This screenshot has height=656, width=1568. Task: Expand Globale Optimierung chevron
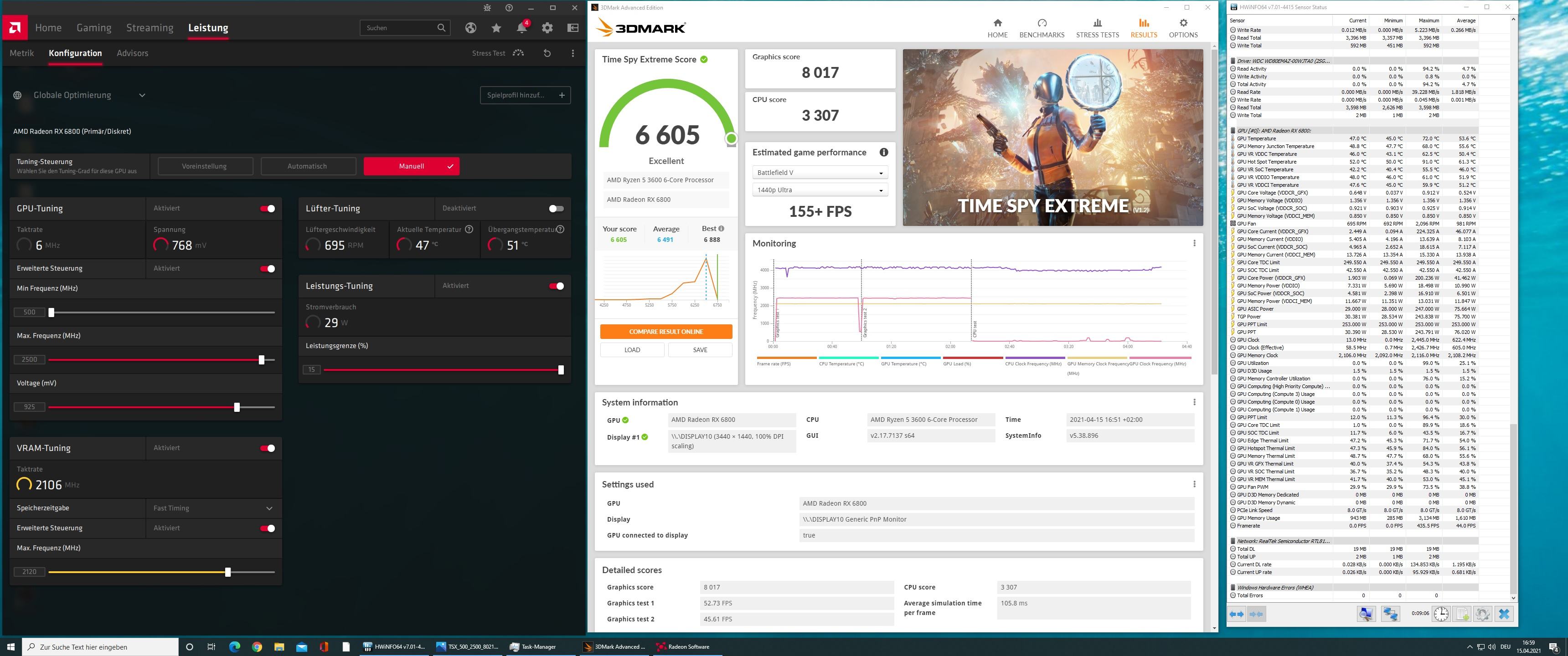tap(142, 95)
